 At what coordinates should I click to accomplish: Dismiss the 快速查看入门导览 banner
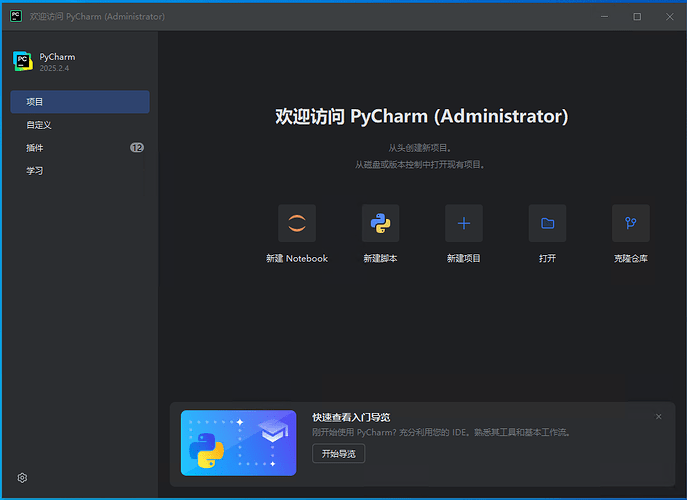coord(658,416)
